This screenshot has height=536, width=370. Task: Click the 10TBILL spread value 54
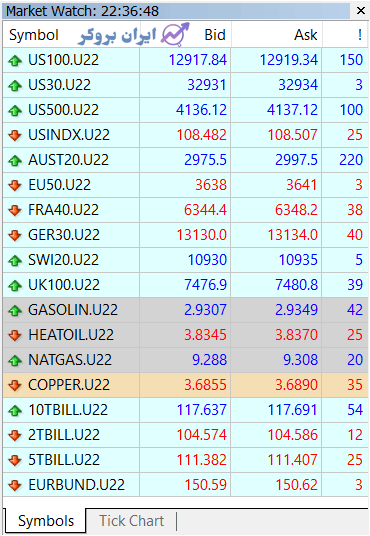point(355,410)
